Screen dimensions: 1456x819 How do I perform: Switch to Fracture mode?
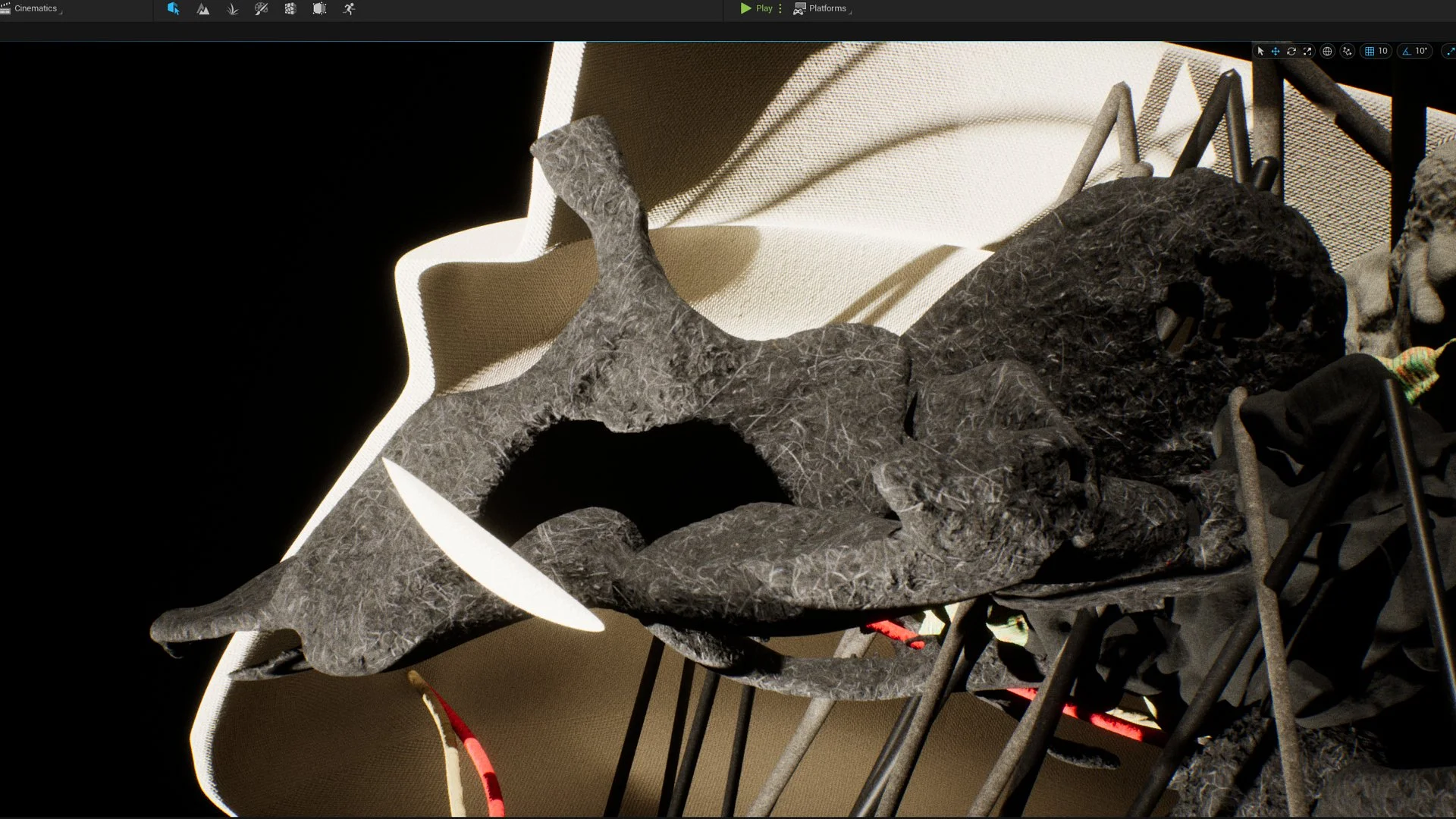(x=290, y=9)
